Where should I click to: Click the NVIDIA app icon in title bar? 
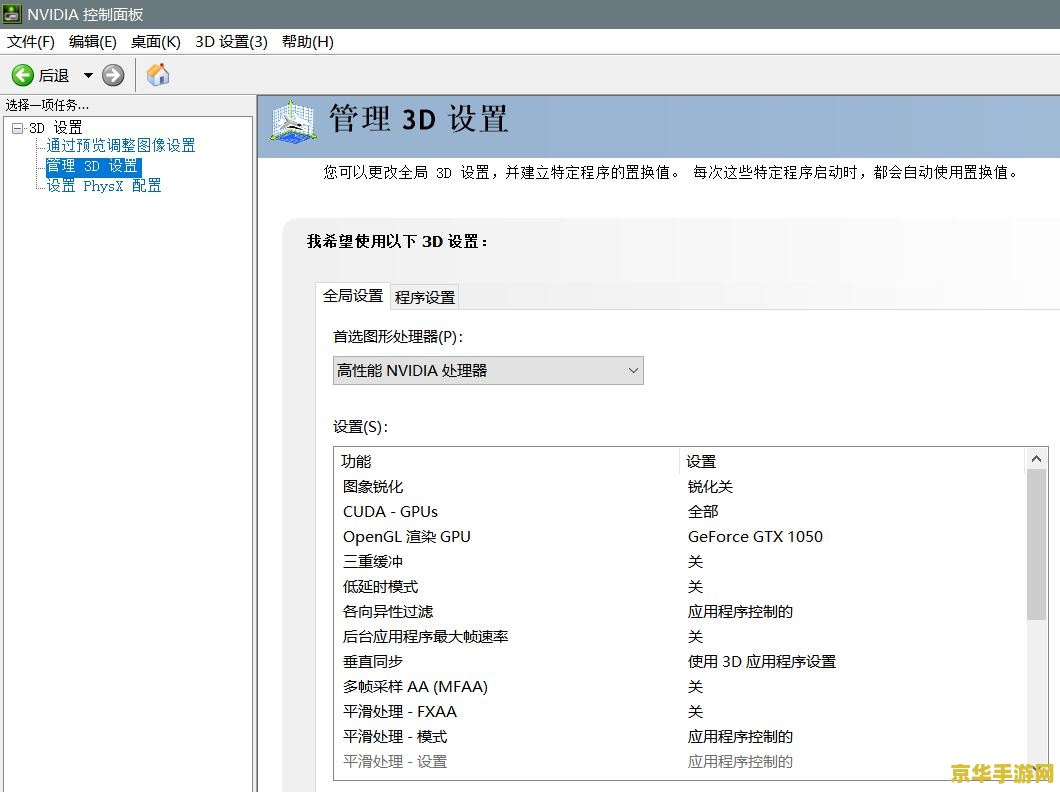tap(12, 14)
